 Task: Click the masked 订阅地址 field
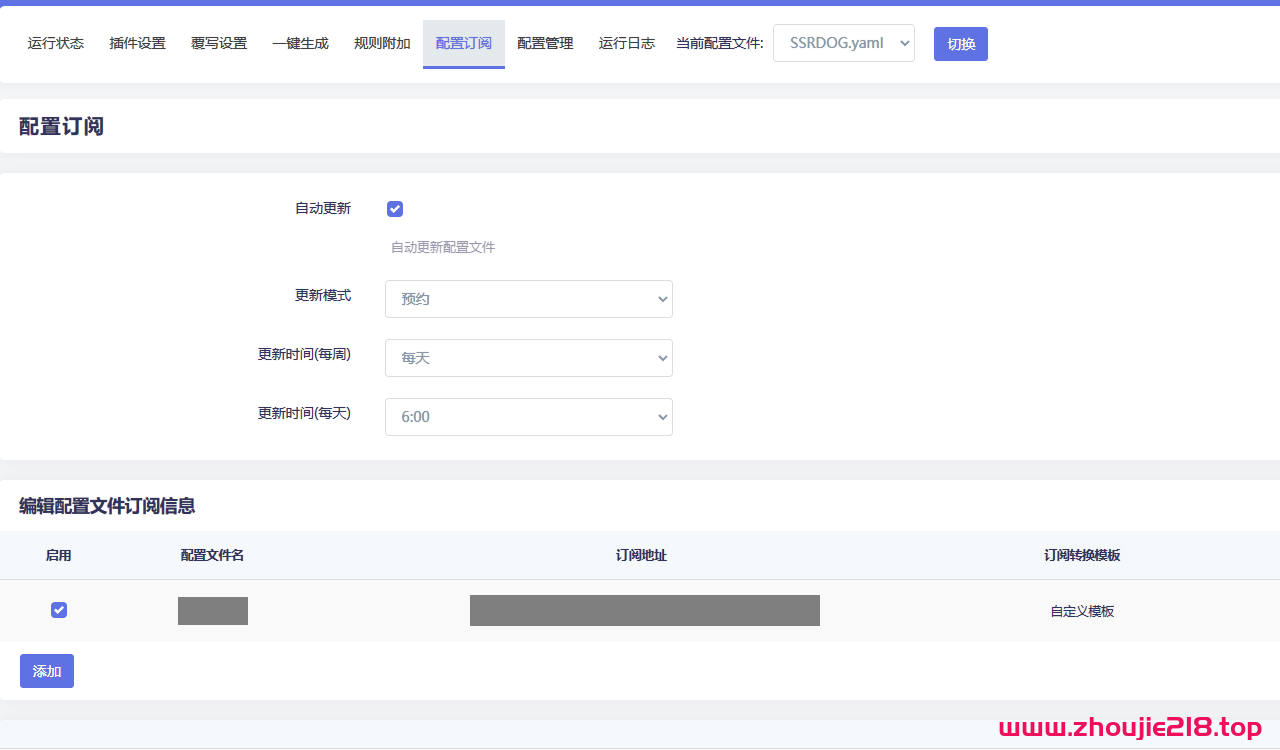pyautogui.click(x=644, y=610)
